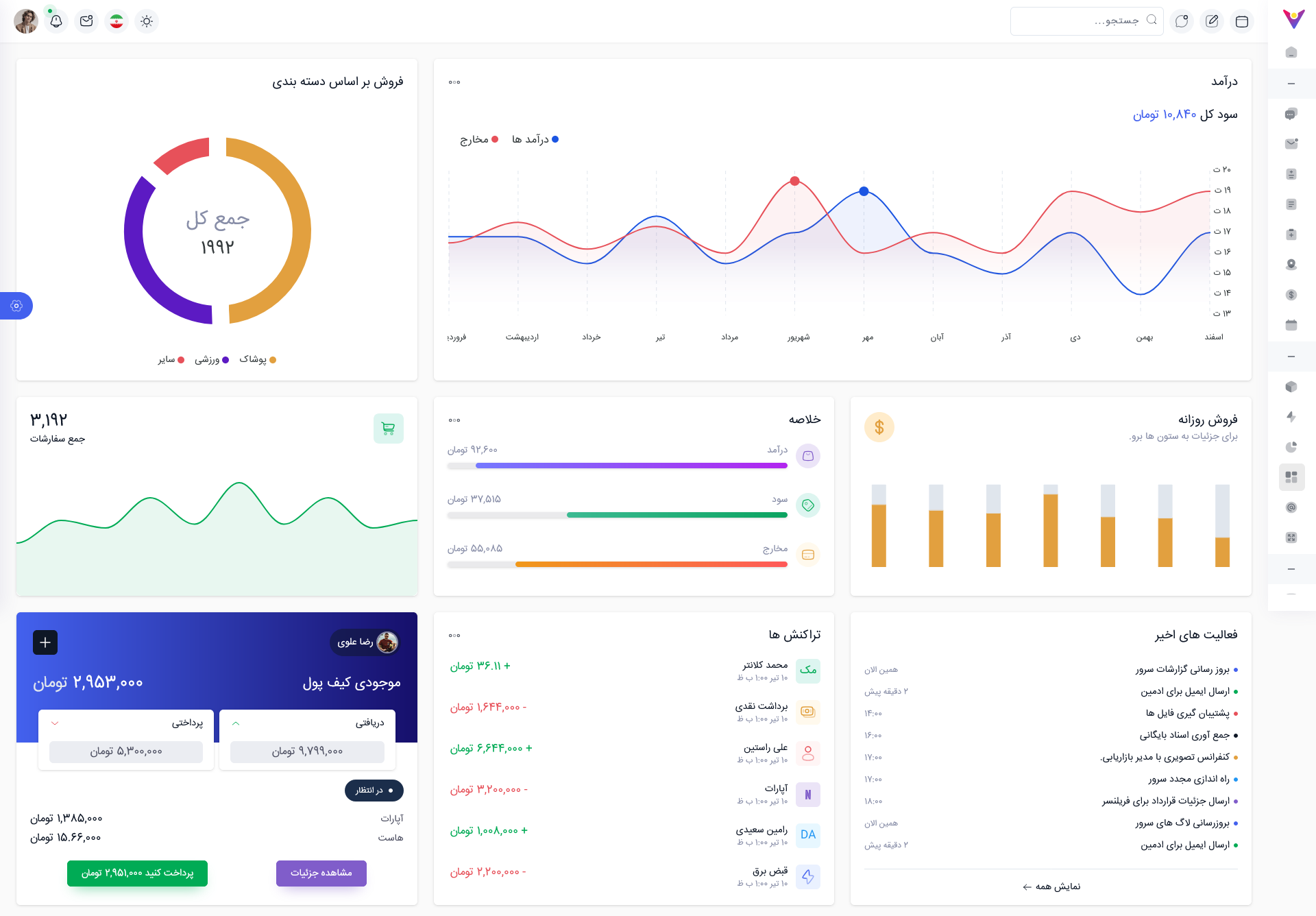Image resolution: width=1316 pixels, height=916 pixels.
Task: Click the برداشت نقدی transaction row
Action: [634, 712]
